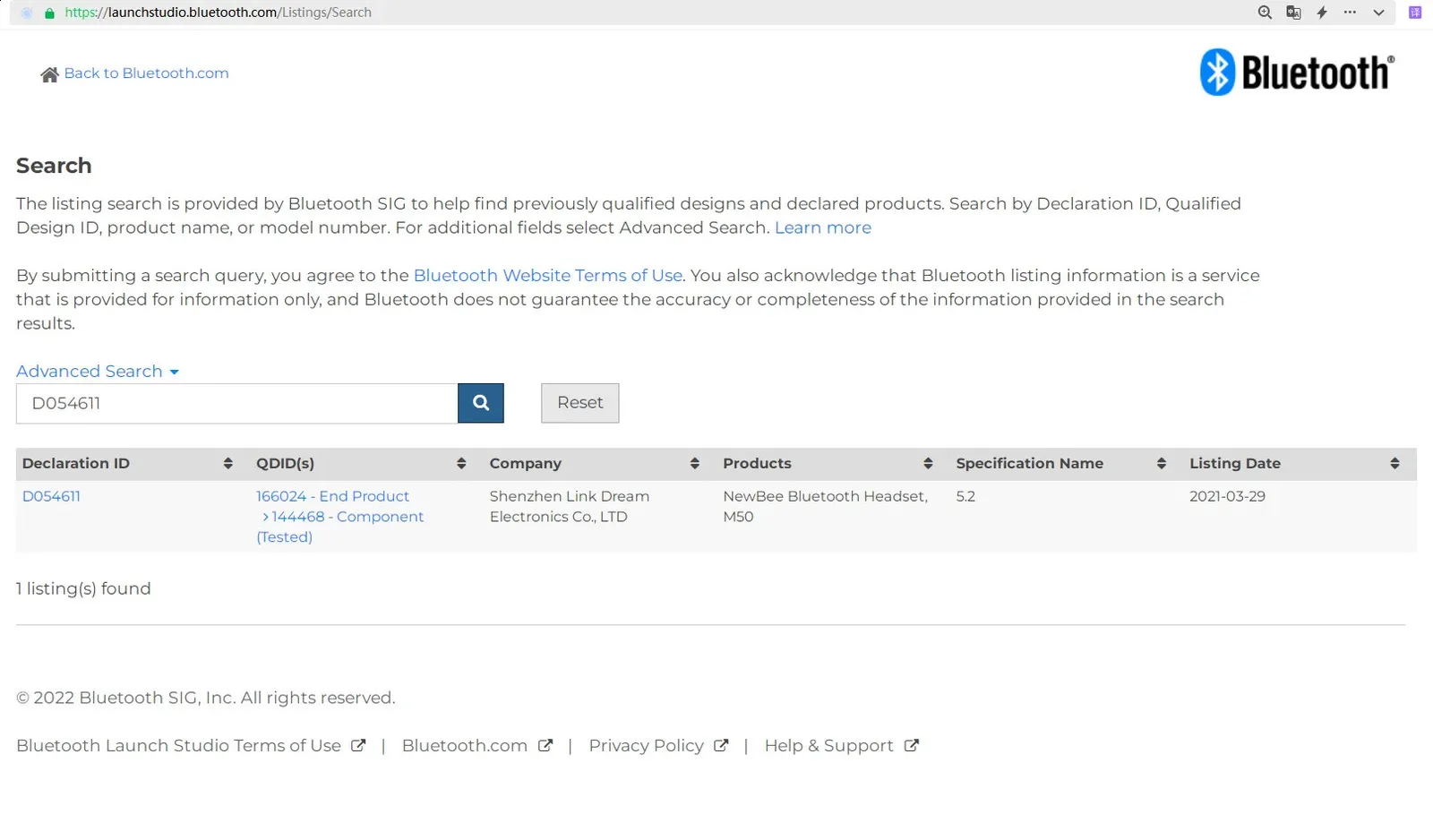The height and width of the screenshot is (840, 1433).
Task: Sort table by Declaration ID
Action: click(x=227, y=463)
